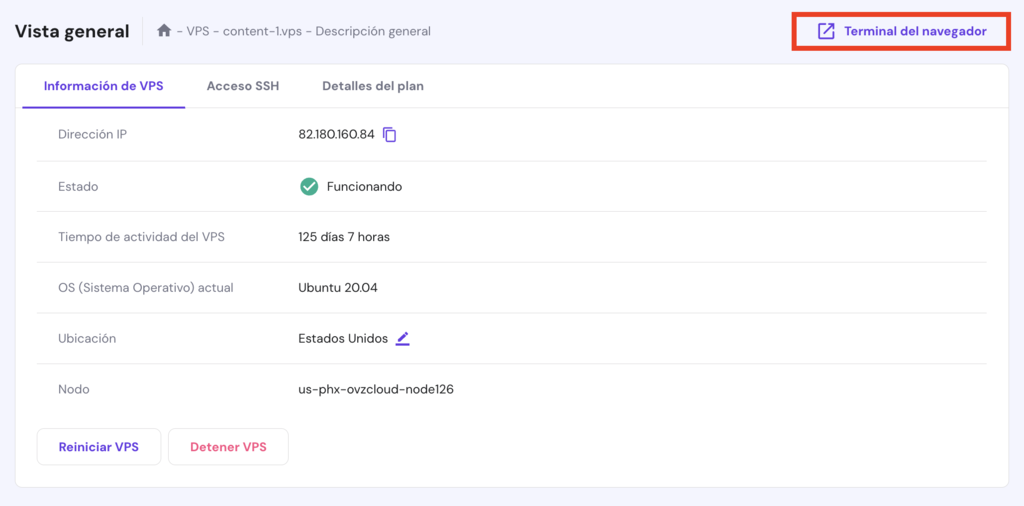This screenshot has height=506, width=1024.
Task: Click the IP address 82.180.160.84
Action: coord(336,135)
